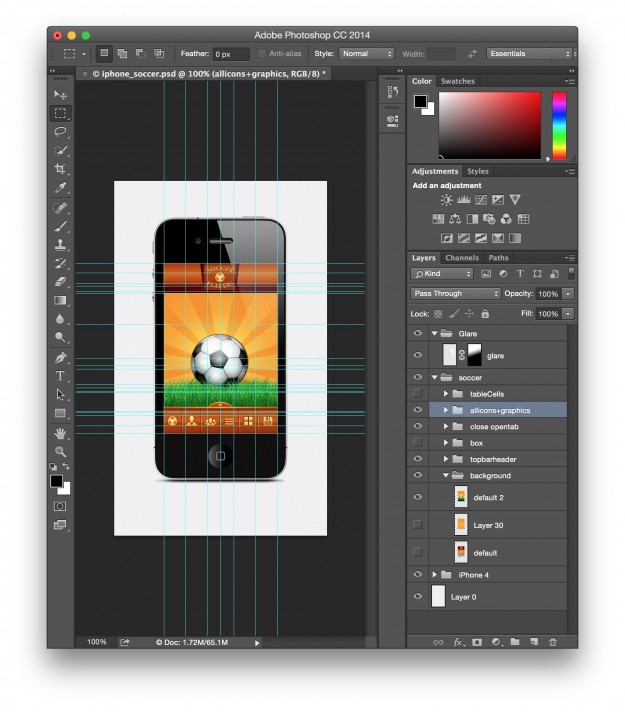
Task: Open the Pass Through blend mode dropdown
Action: [455, 294]
